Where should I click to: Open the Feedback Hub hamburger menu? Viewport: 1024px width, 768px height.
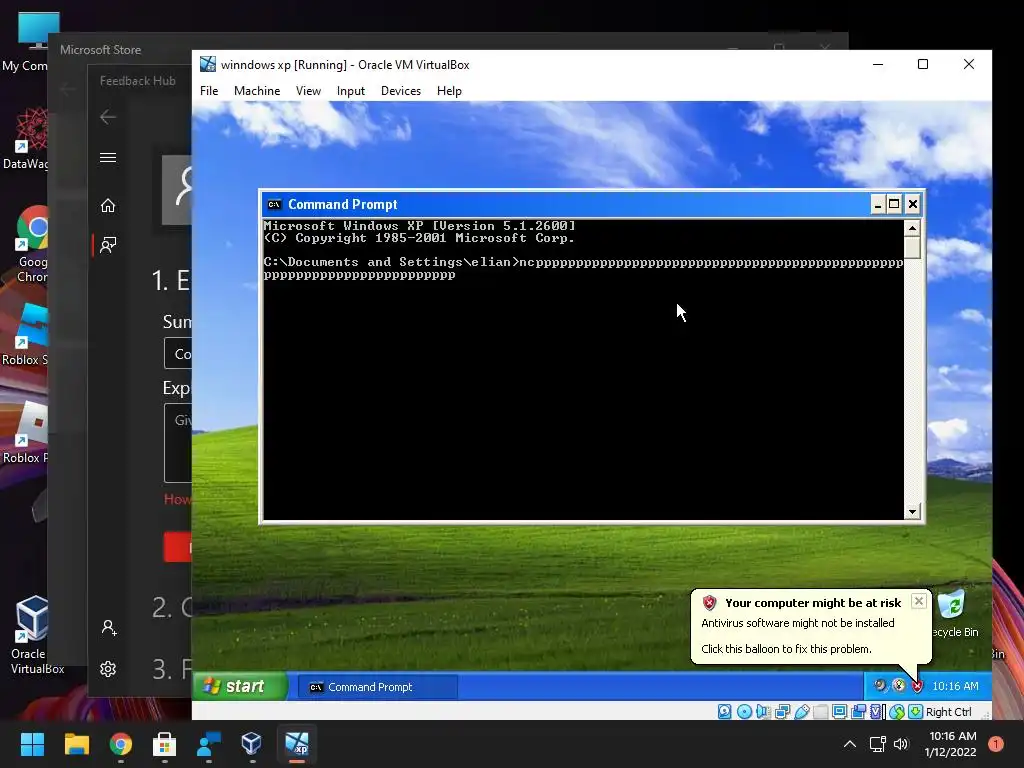pos(108,157)
